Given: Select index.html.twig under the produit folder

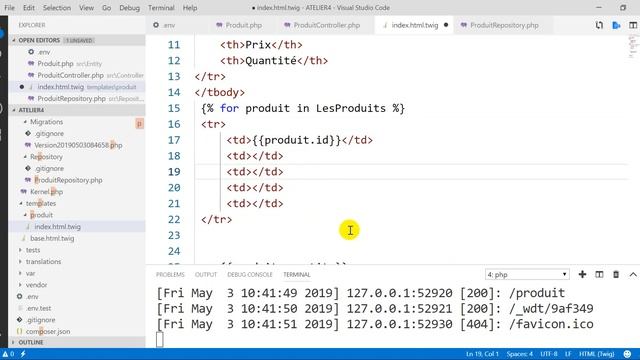Looking at the screenshot, I should click(x=57, y=227).
